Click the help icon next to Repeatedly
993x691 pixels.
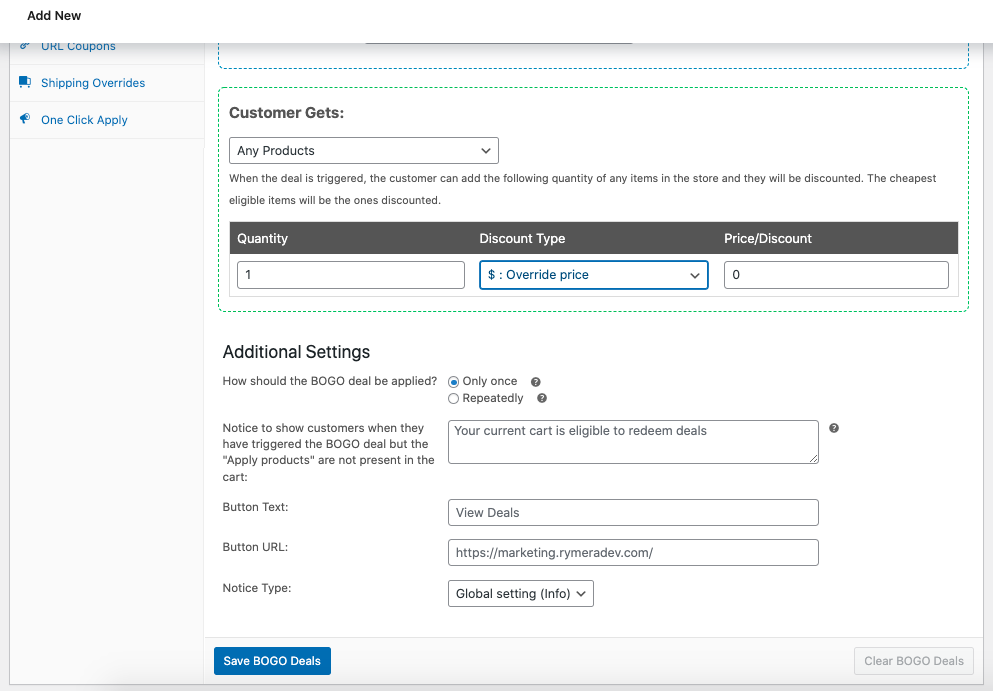542,398
